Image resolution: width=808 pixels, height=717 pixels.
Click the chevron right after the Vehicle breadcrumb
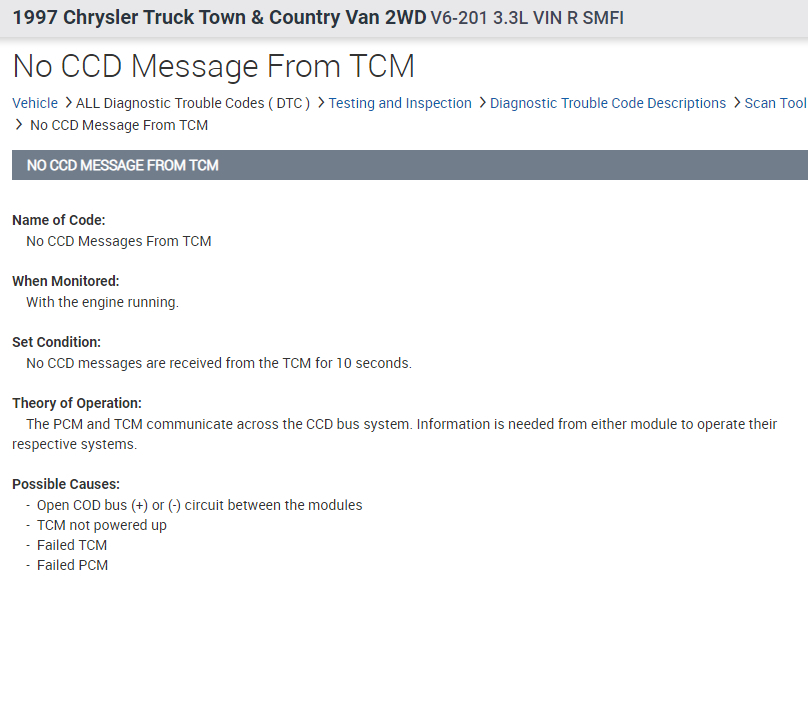[x=67, y=103]
